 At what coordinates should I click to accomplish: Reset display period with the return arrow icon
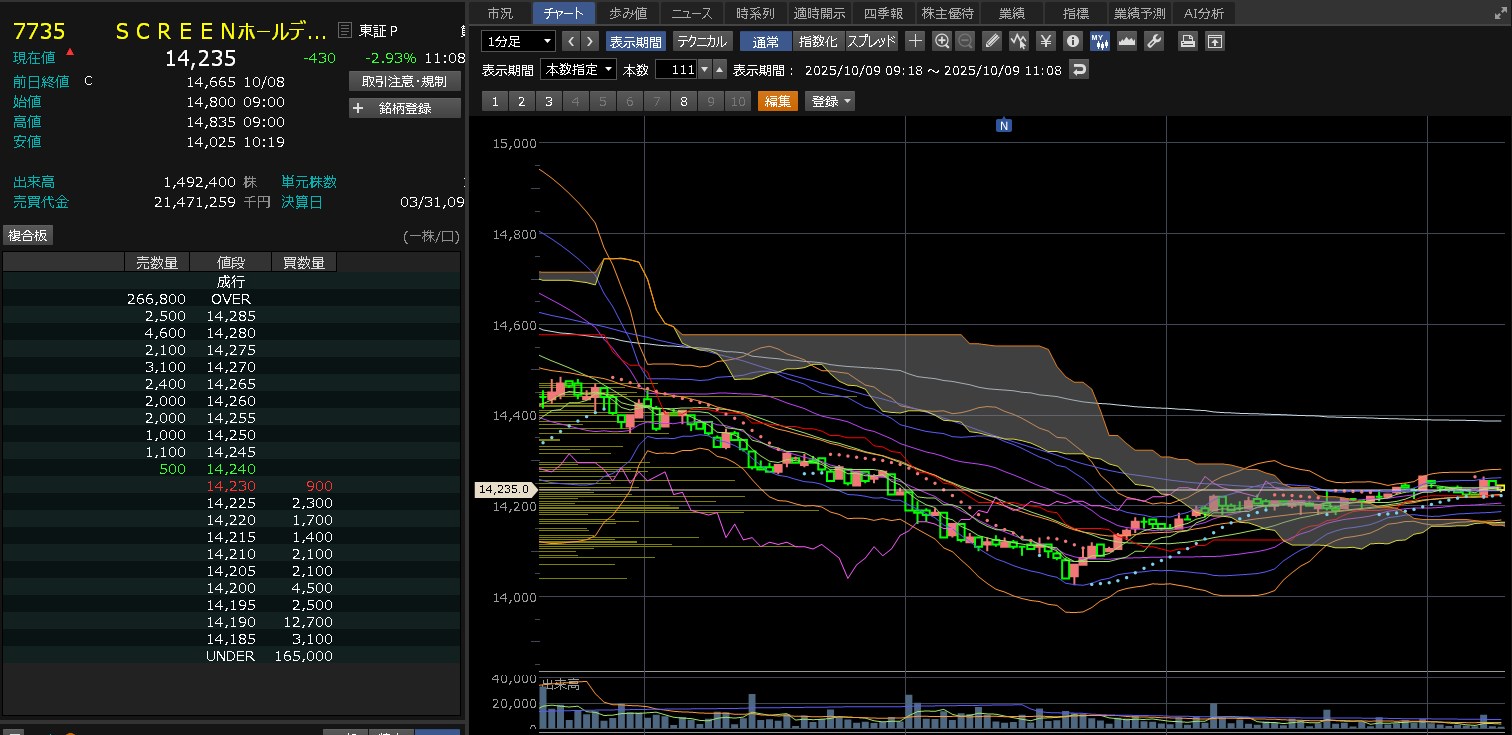tap(1079, 70)
